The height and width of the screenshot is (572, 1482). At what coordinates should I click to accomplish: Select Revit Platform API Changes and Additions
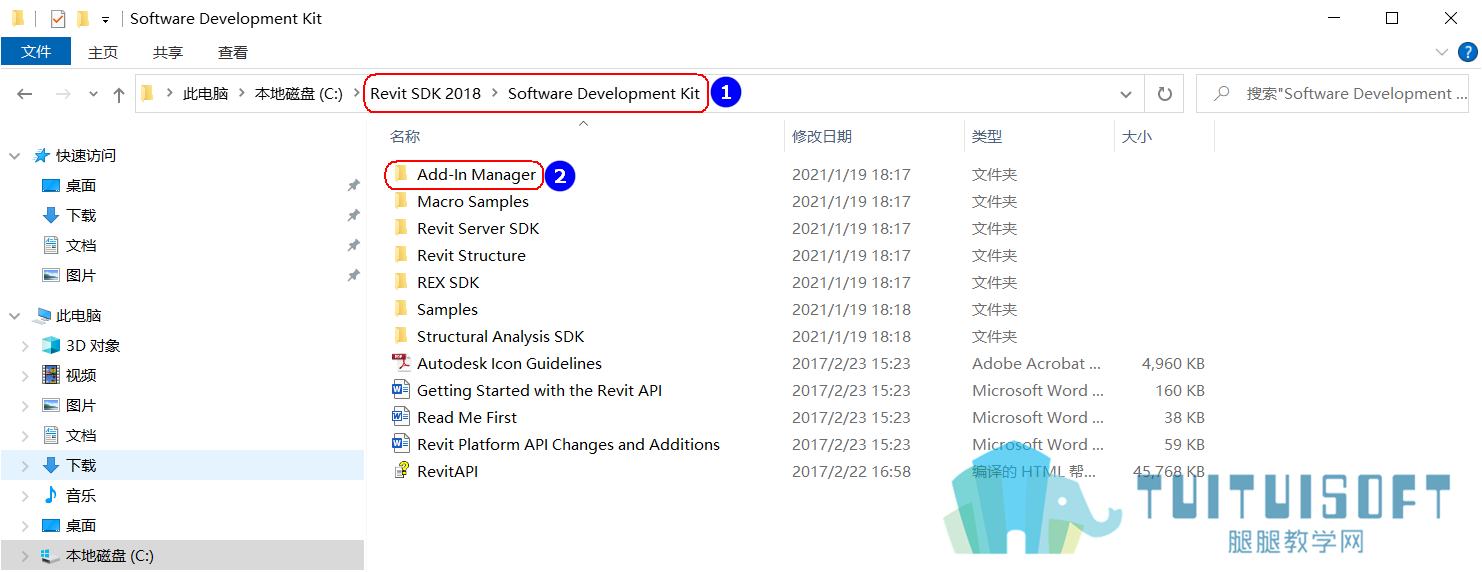tap(568, 444)
